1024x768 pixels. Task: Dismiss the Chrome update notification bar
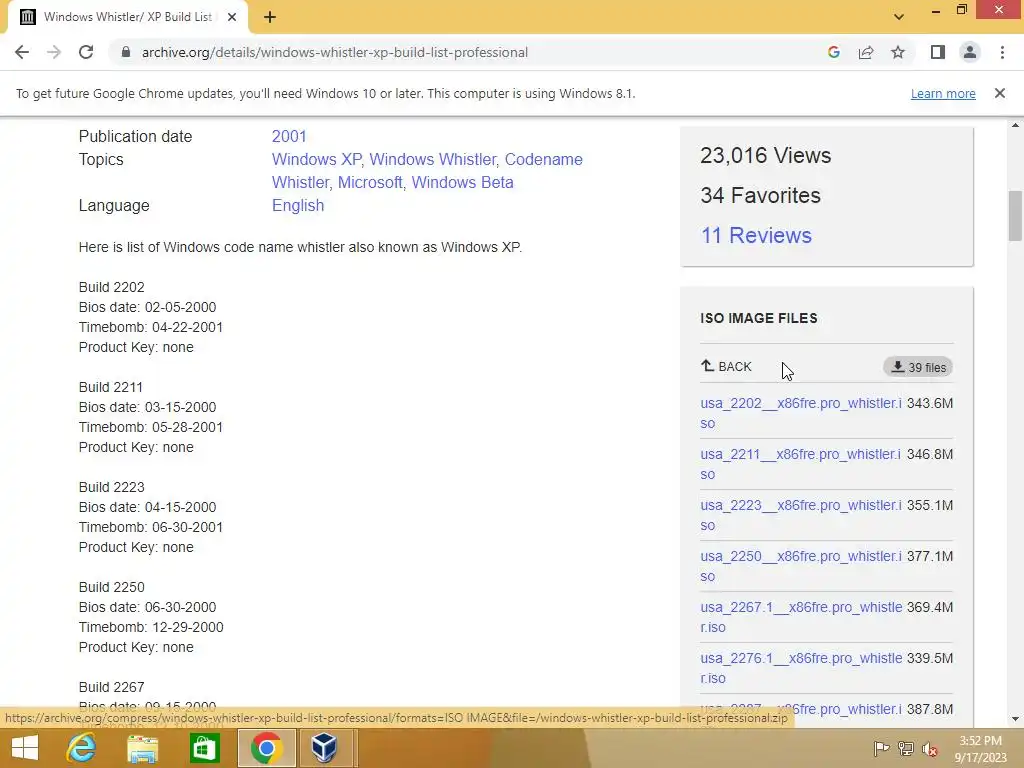coord(999,93)
